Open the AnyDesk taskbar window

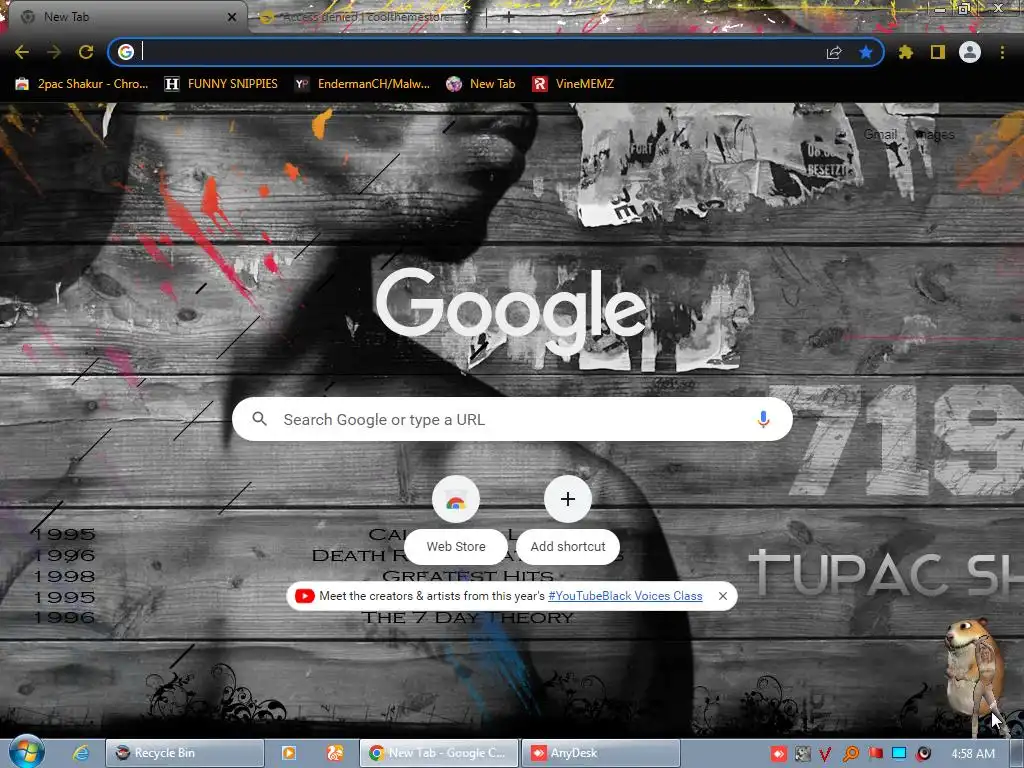pyautogui.click(x=601, y=753)
